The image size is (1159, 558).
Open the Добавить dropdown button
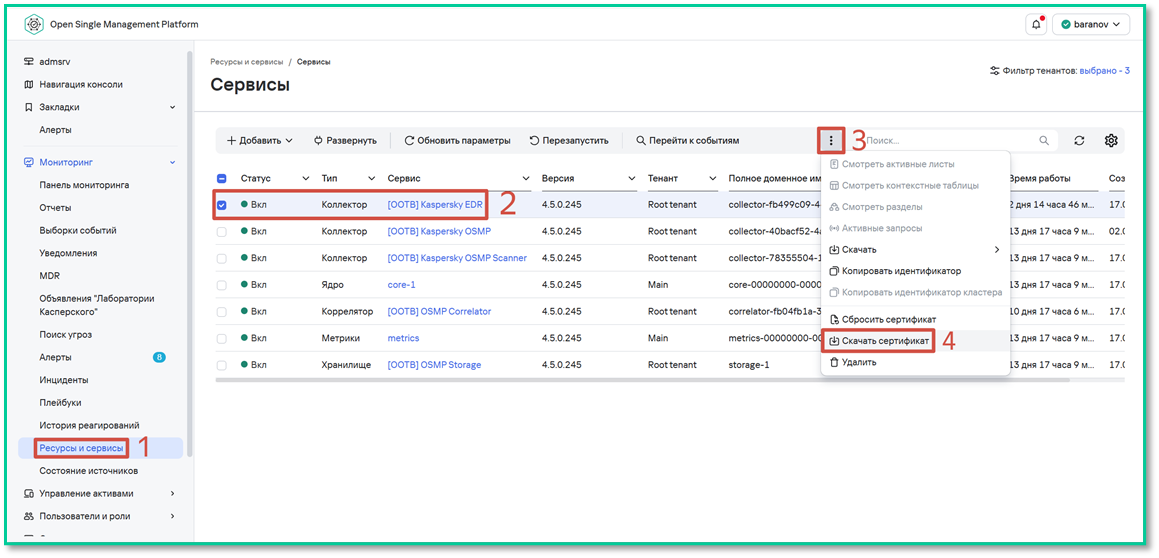tap(259, 140)
